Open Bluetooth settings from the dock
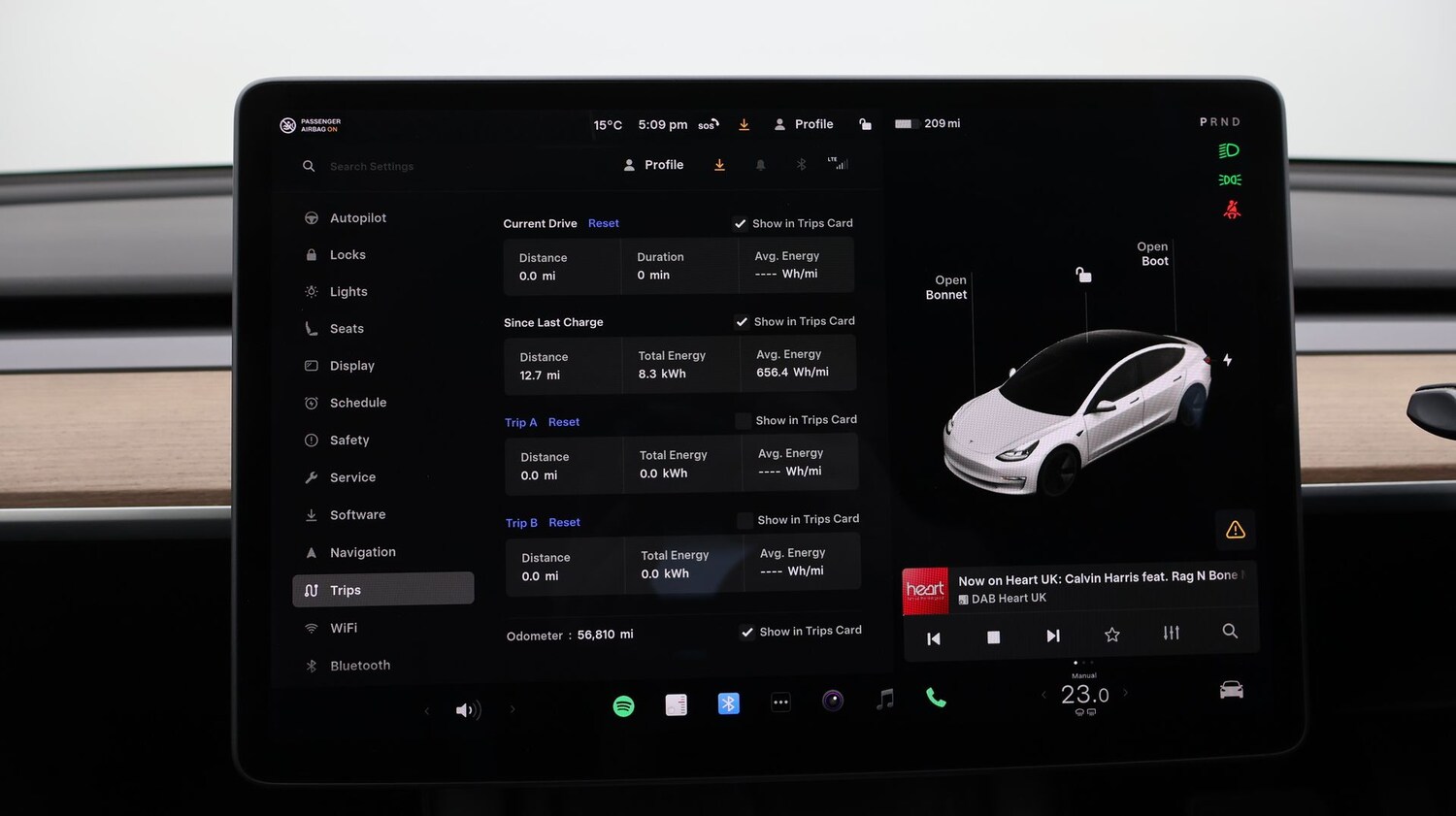Screen dimensions: 1456x816 click(728, 704)
